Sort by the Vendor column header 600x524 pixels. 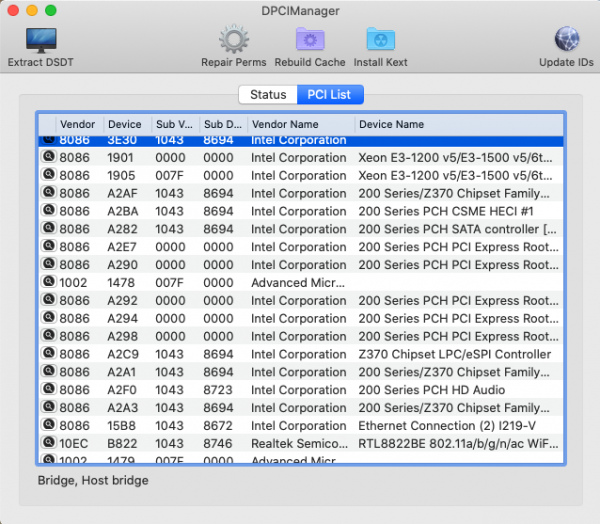tap(77, 125)
